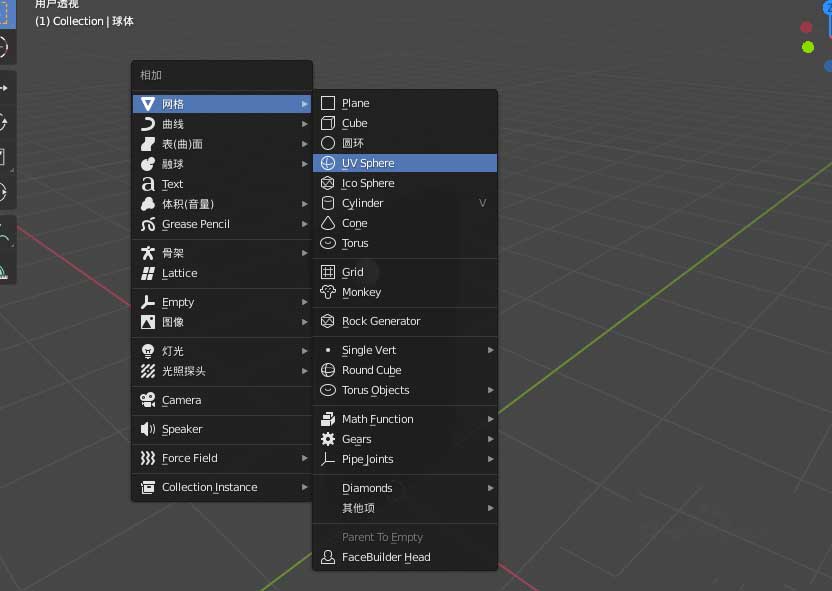Click the 相加 menu title
This screenshot has width=832, height=591.
(151, 75)
